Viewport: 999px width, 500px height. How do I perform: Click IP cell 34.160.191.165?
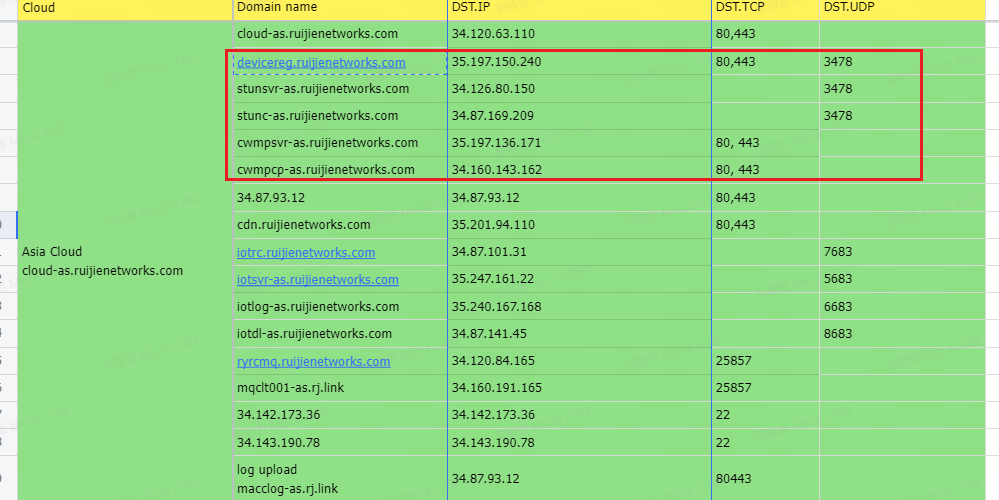(x=579, y=388)
